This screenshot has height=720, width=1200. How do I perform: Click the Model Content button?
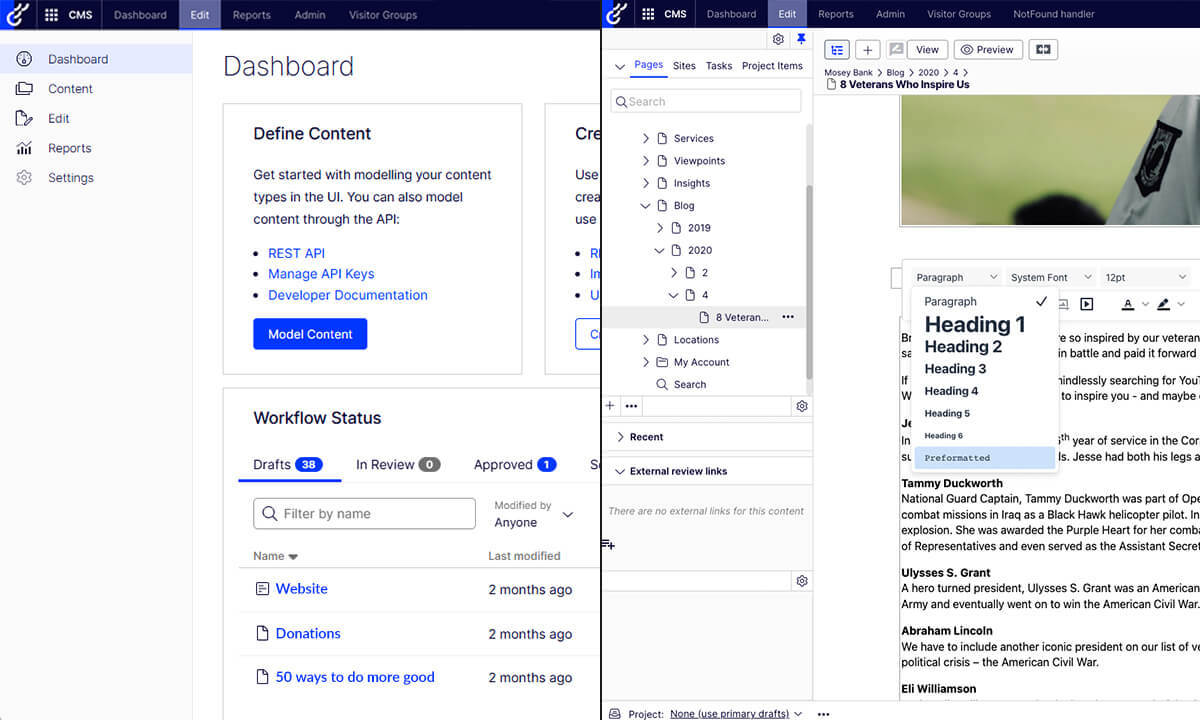click(310, 334)
